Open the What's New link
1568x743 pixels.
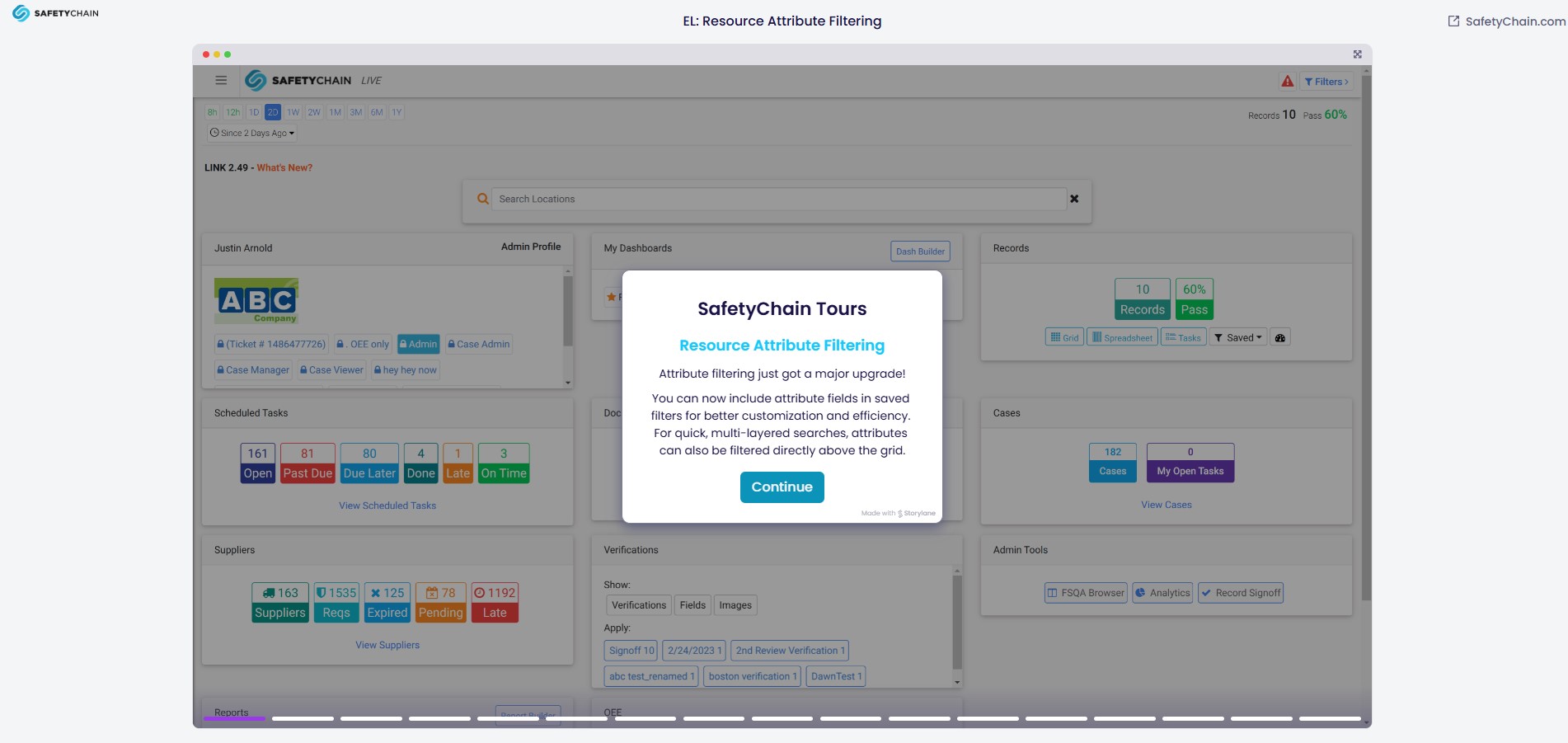[284, 167]
